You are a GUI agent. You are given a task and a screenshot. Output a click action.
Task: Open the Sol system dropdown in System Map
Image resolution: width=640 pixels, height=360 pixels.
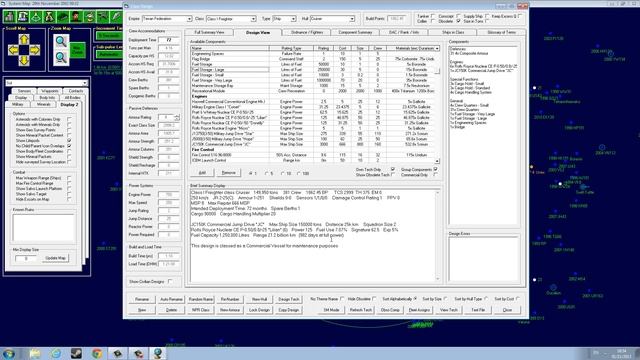coord(84,83)
